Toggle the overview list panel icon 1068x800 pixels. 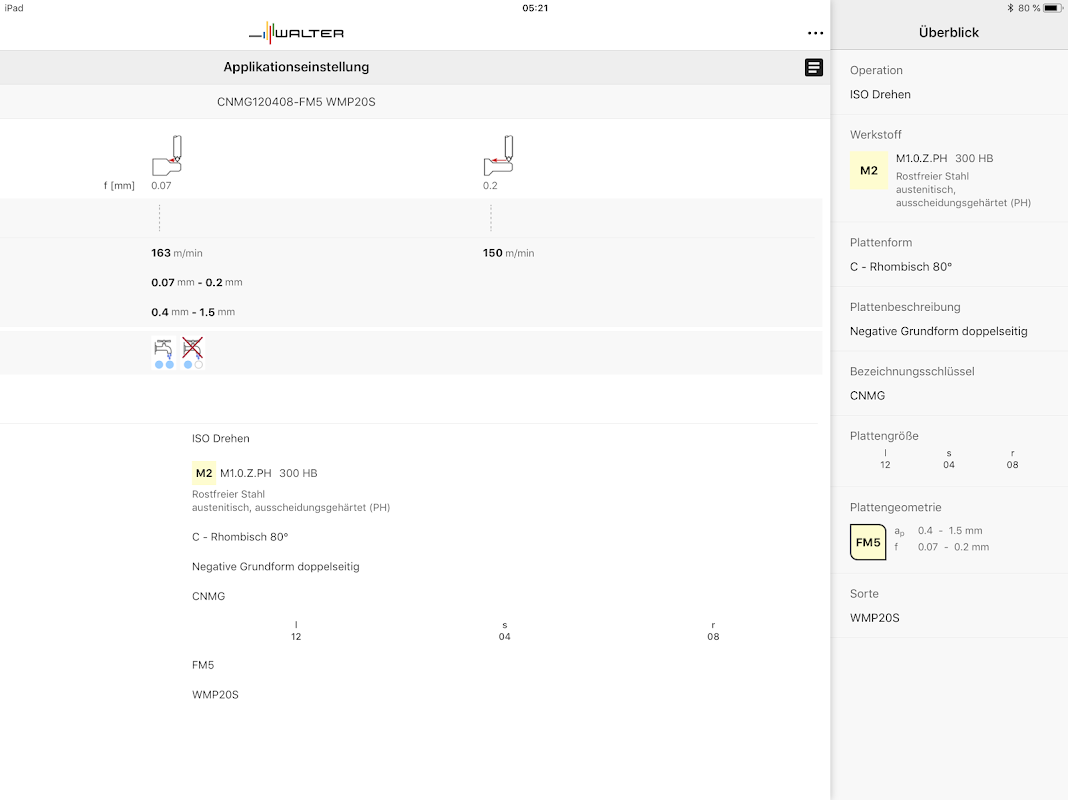click(813, 67)
